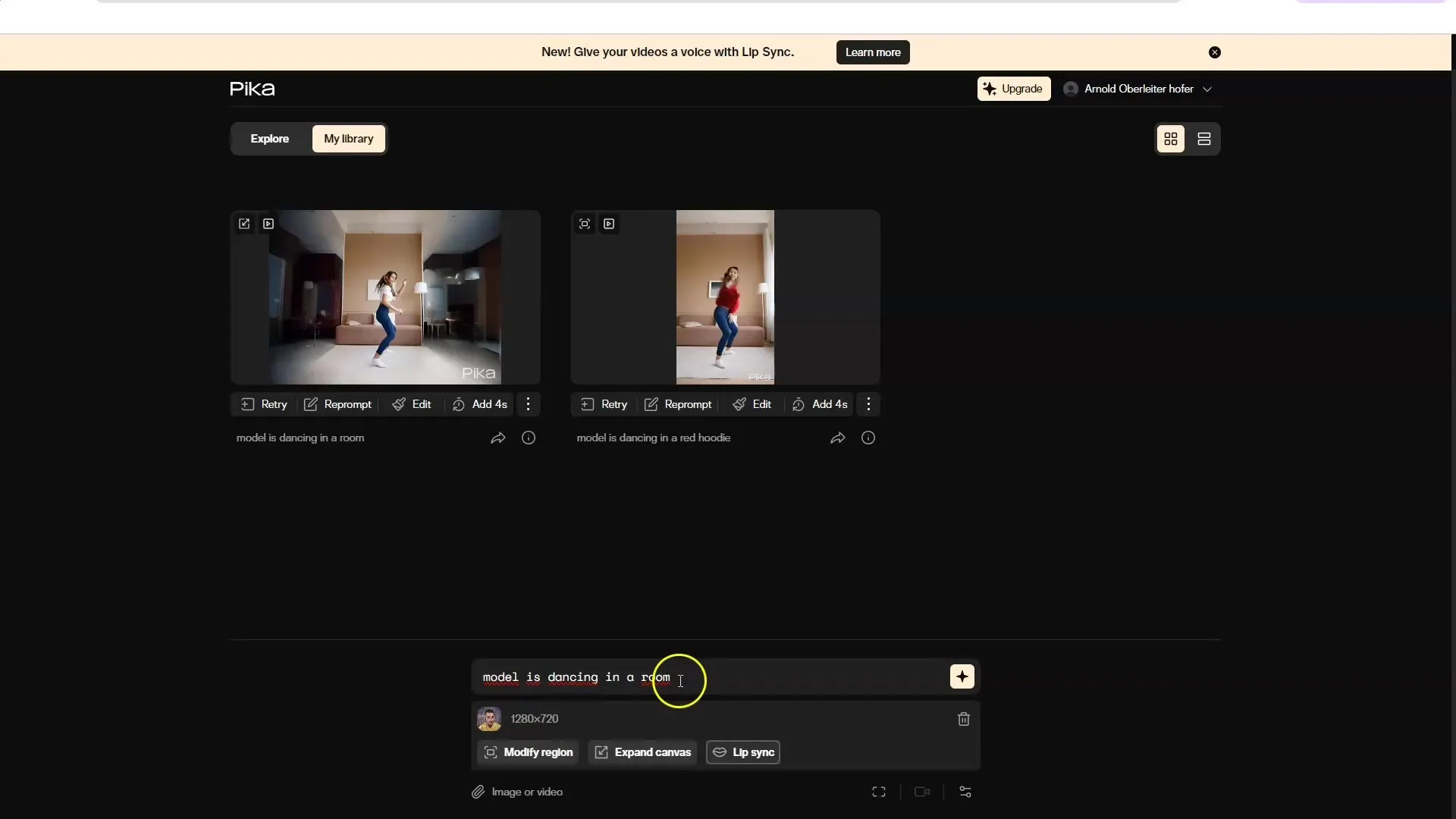The image size is (1456, 819).
Task: Click the 1280×720 resolution label
Action: pyautogui.click(x=535, y=719)
